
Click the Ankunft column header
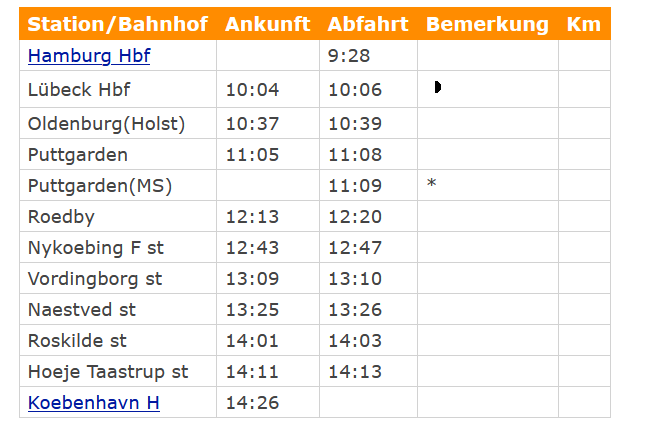click(267, 24)
